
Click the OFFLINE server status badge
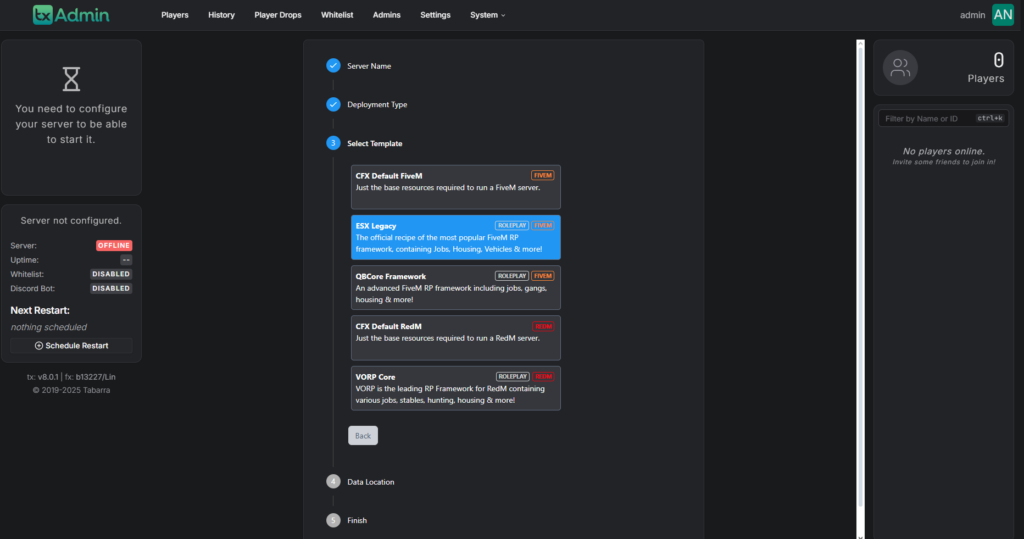click(x=114, y=246)
